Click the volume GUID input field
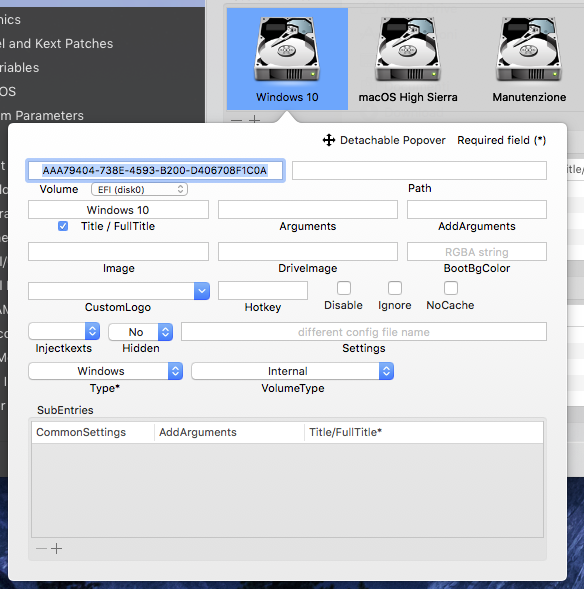Screen dimensions: 584x589 (x=155, y=171)
